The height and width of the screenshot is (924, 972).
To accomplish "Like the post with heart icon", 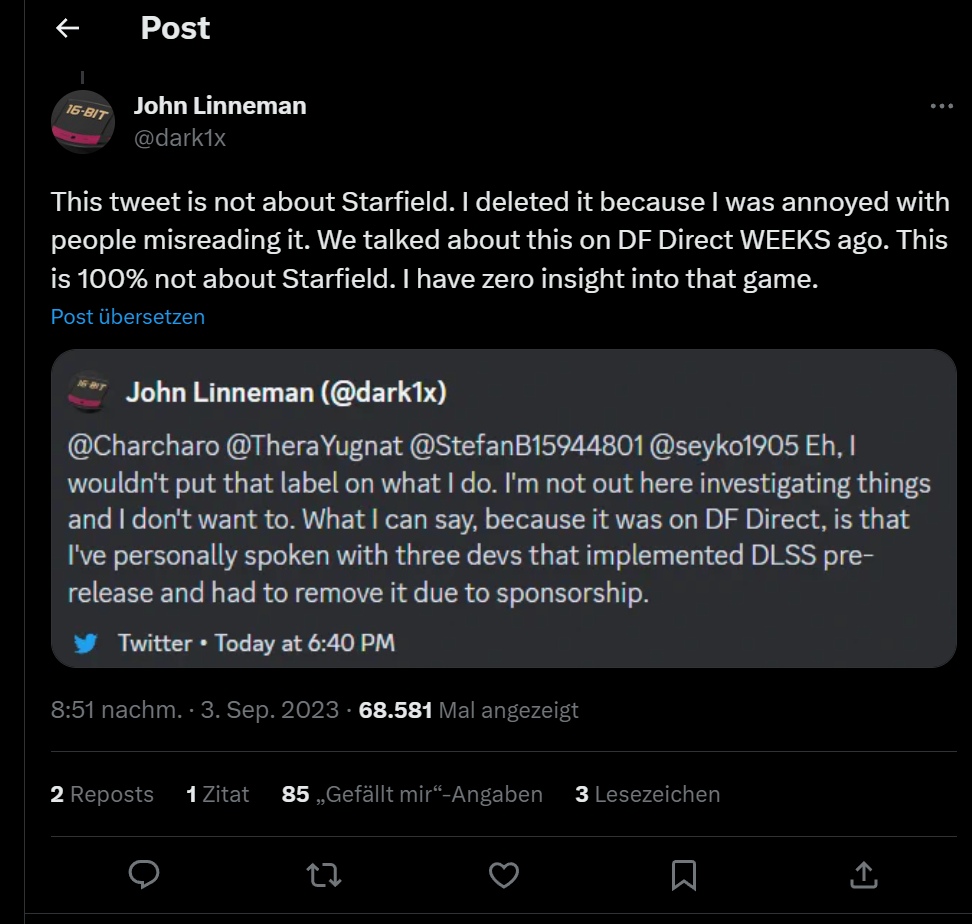I will 503,876.
